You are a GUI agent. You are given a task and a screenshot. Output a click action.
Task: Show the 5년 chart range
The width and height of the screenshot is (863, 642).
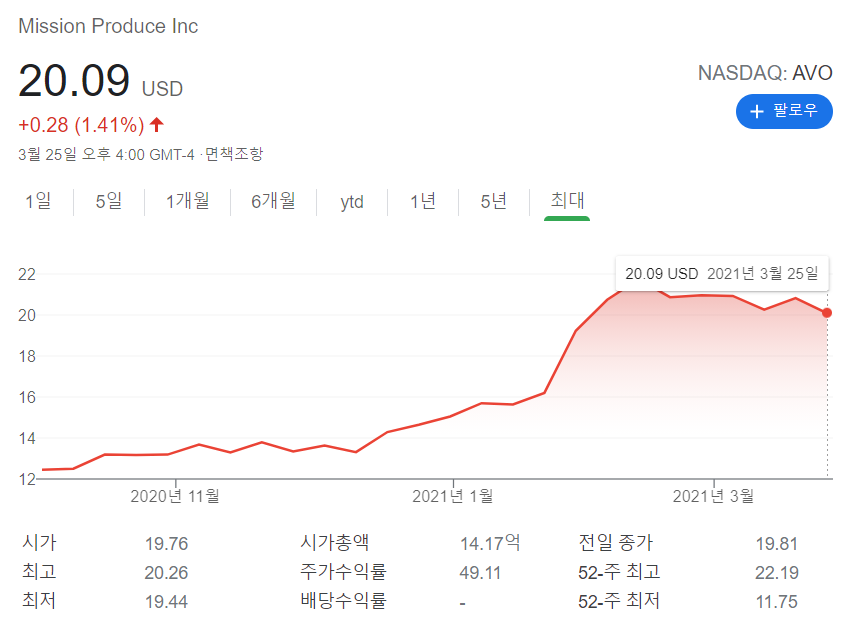[x=494, y=201]
